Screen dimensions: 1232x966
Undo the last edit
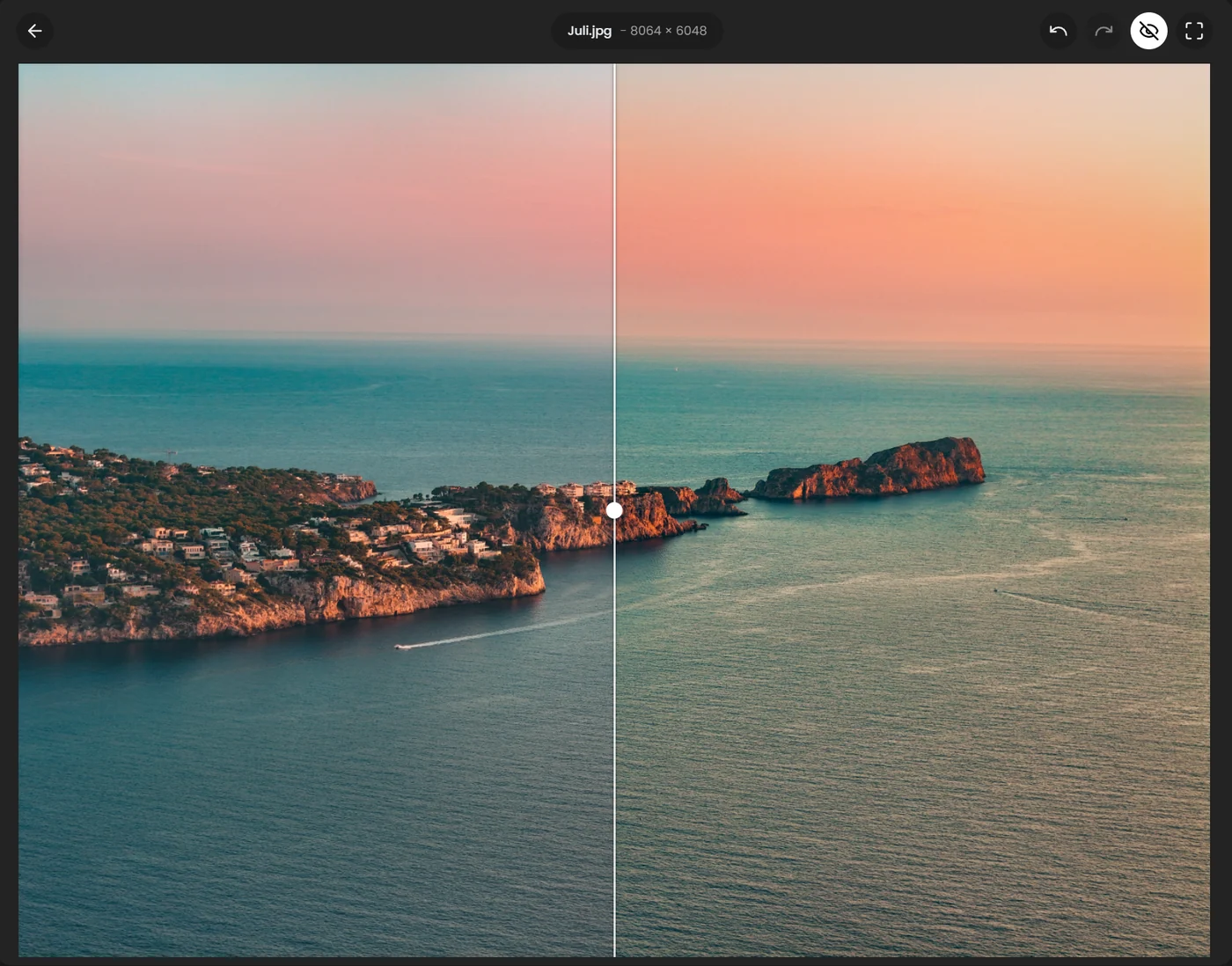(1059, 31)
